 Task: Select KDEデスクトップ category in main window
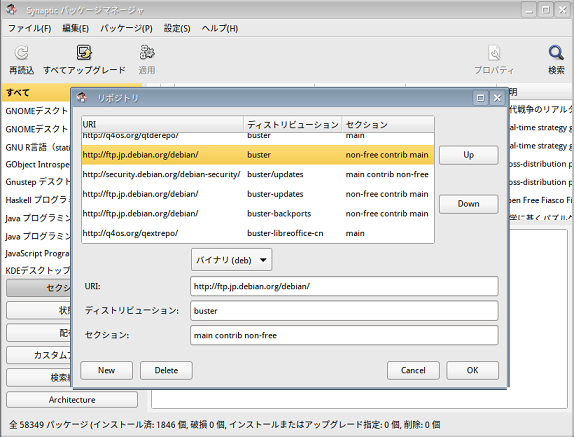36,270
